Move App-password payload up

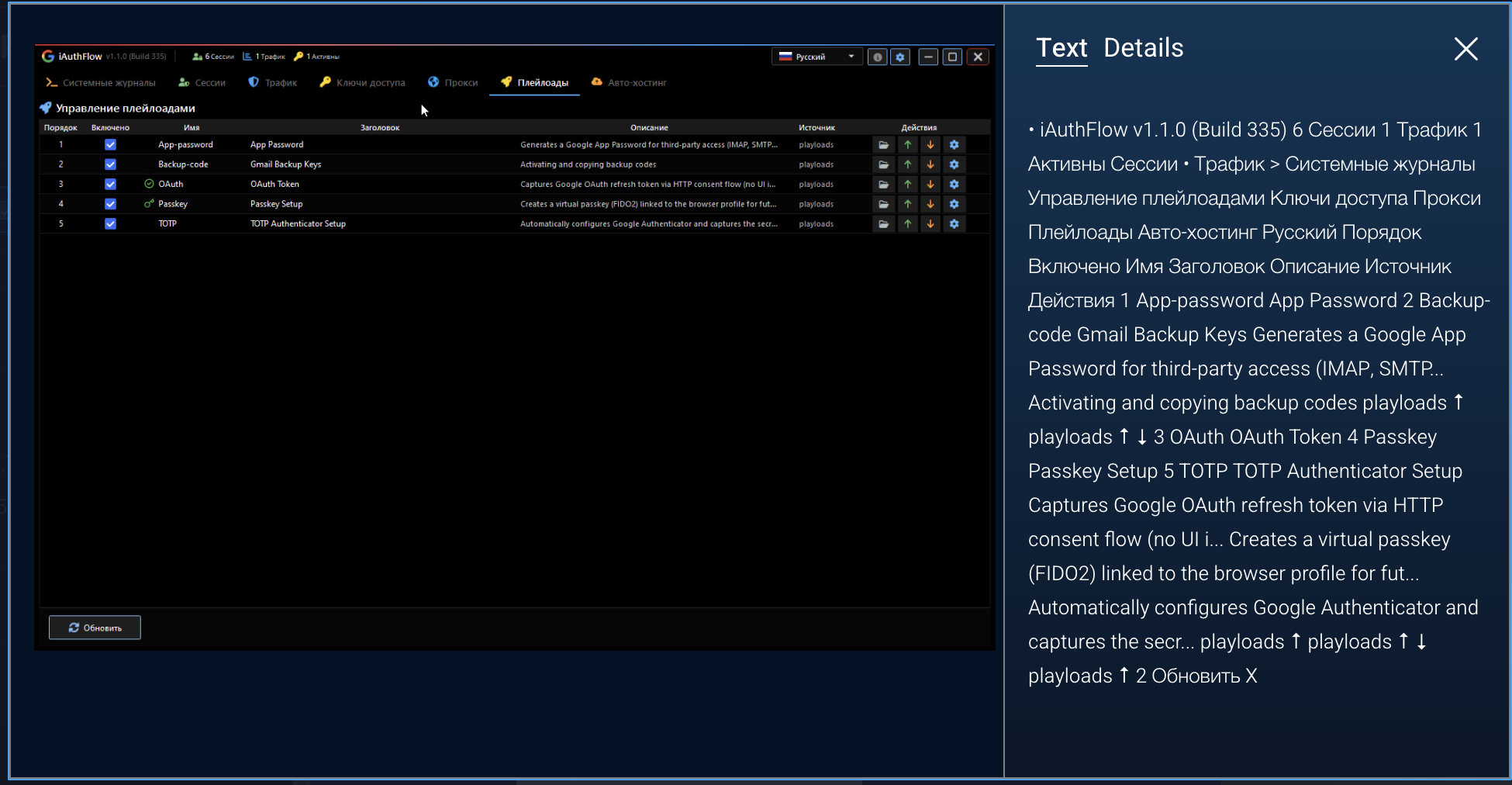(907, 145)
